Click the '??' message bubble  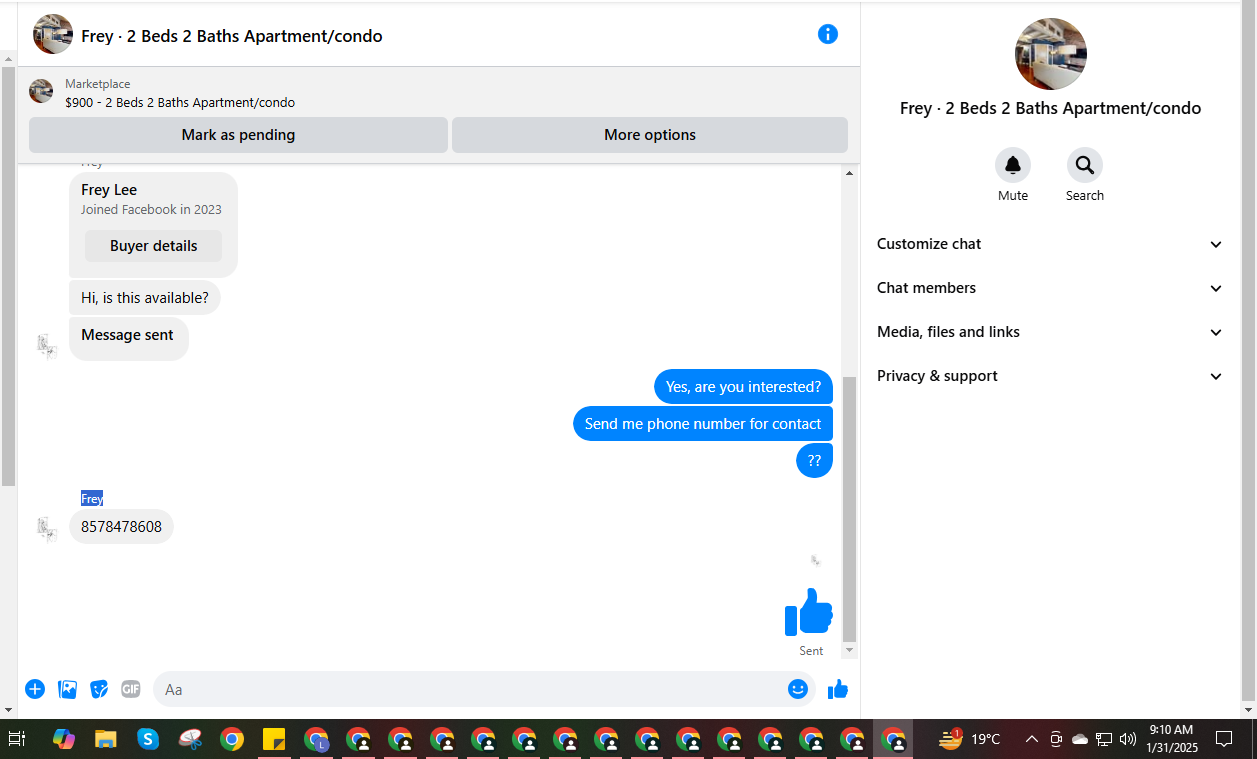[x=814, y=461]
